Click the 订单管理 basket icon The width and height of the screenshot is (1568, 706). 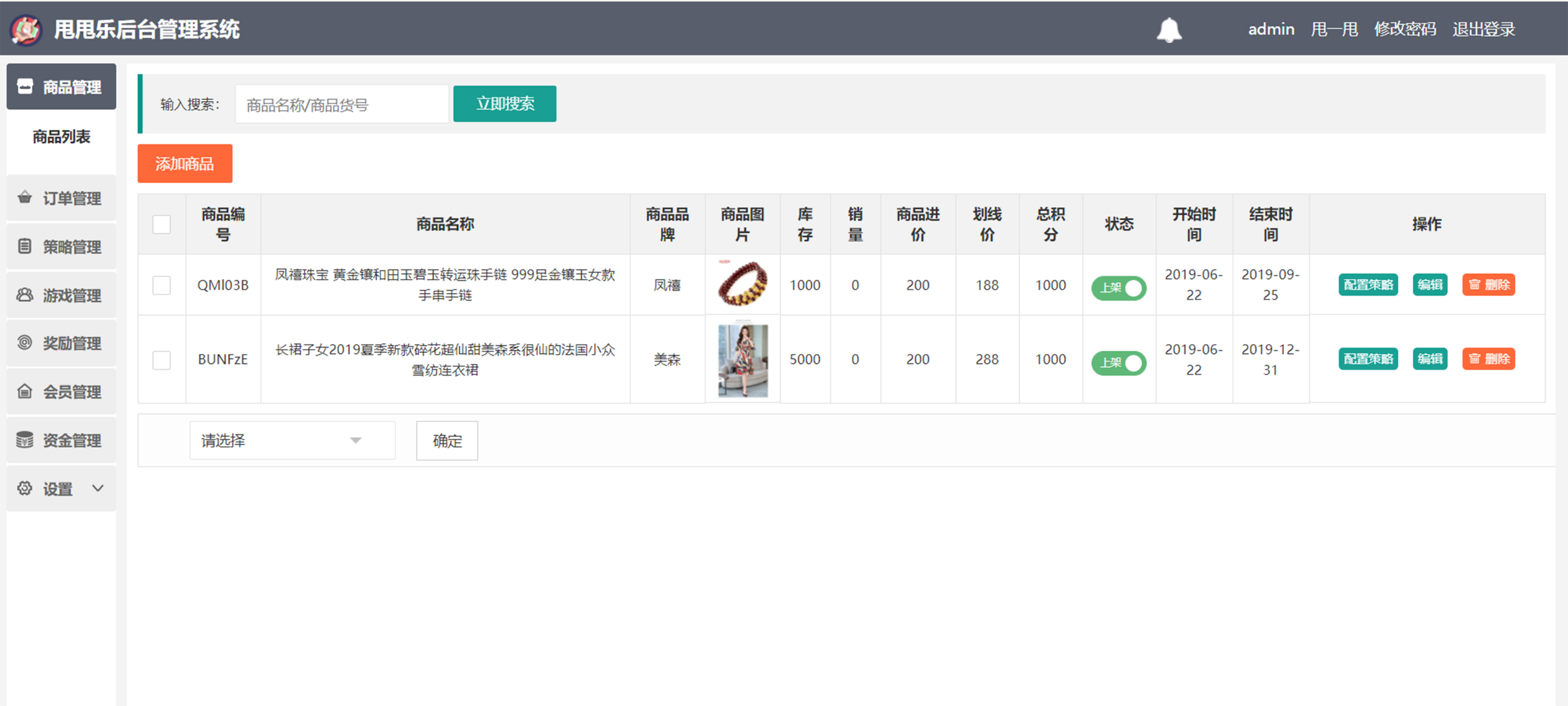24,197
